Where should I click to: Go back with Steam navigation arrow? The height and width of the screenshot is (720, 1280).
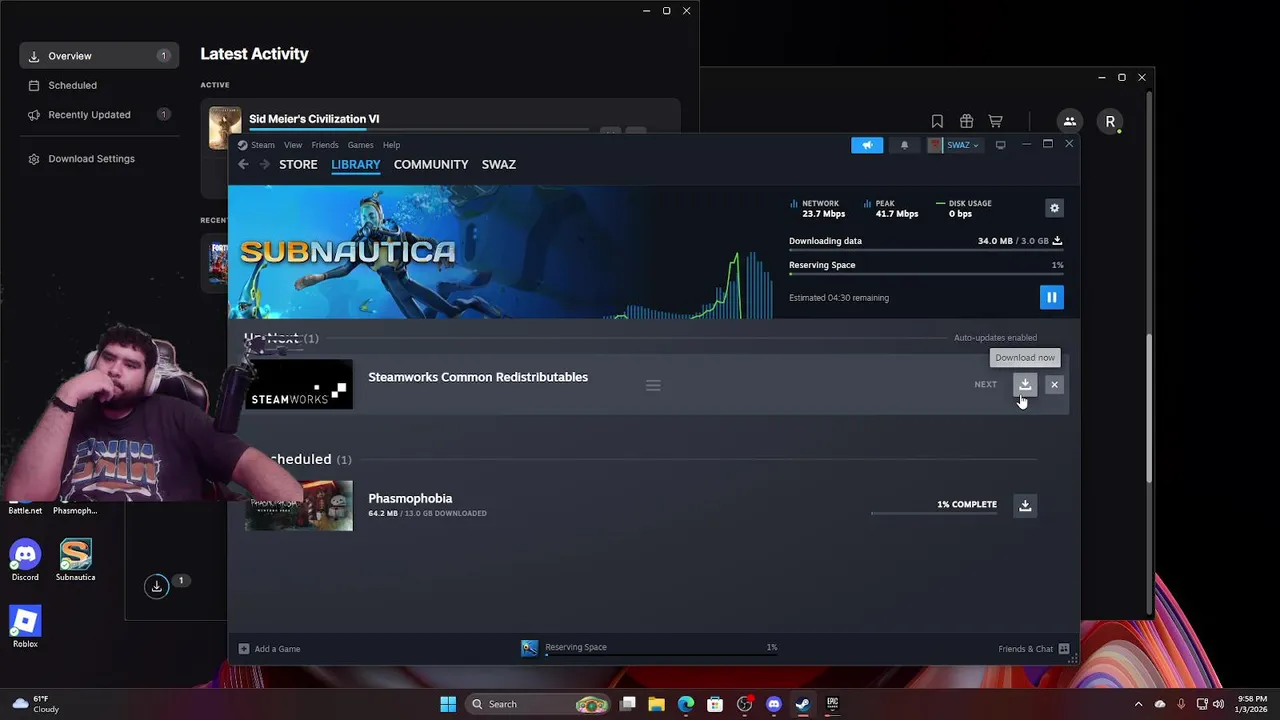tap(243, 164)
